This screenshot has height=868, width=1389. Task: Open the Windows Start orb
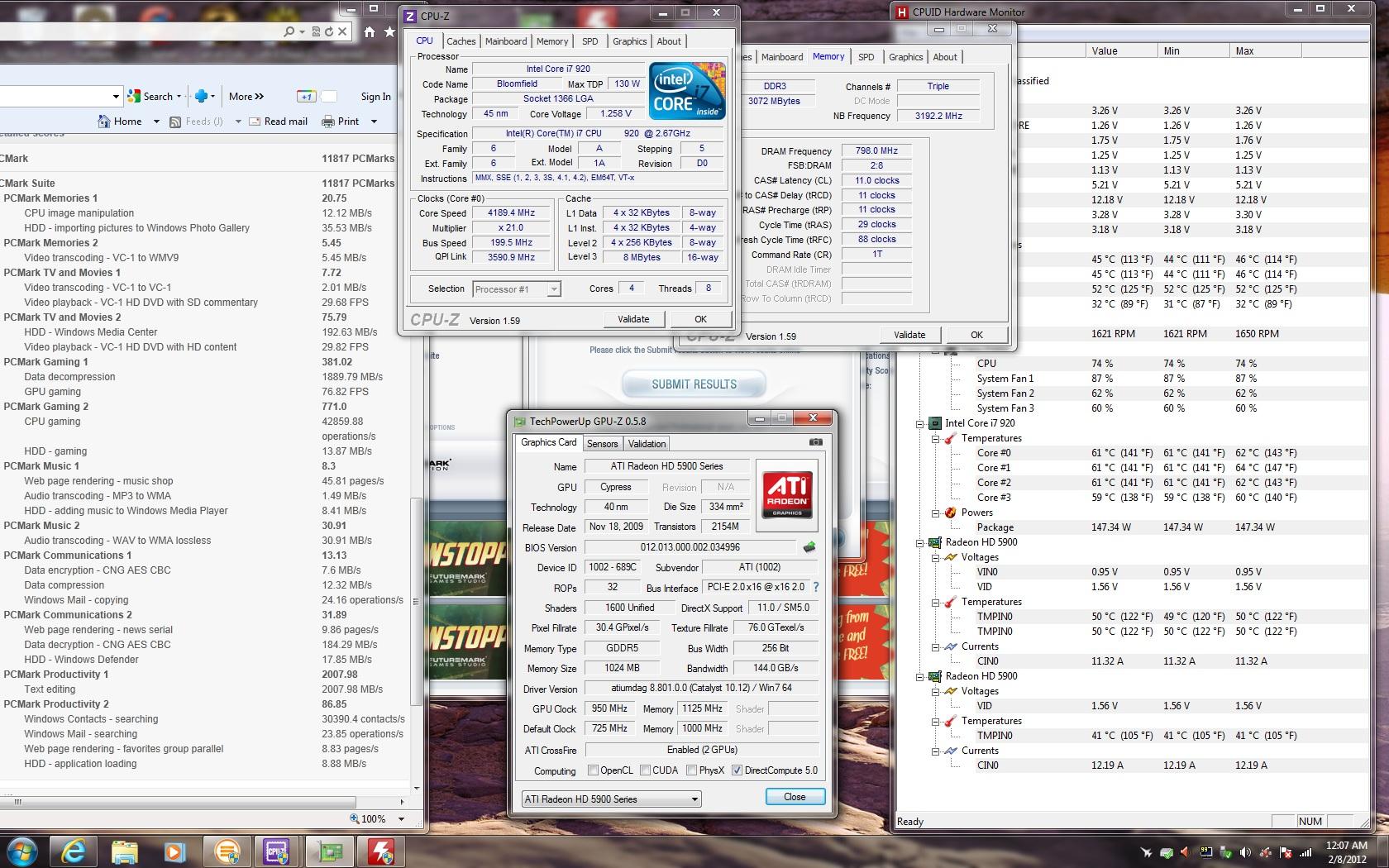click(22, 851)
